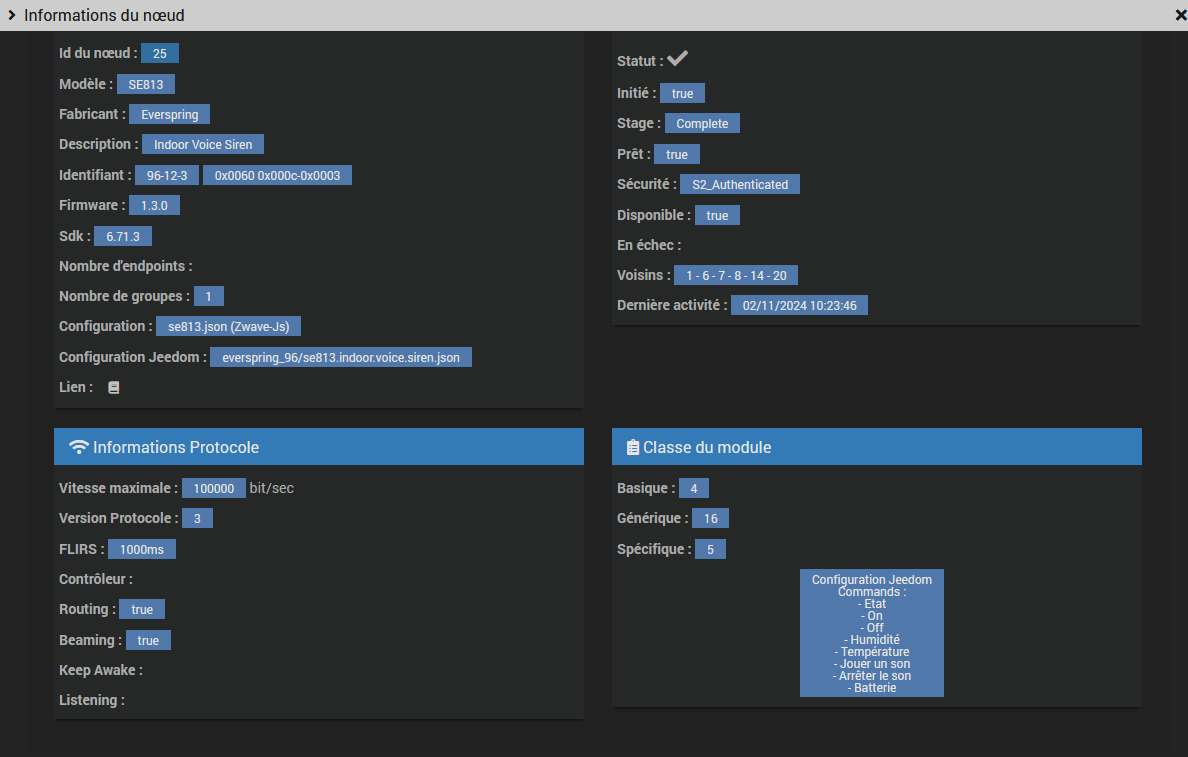The image size is (1188, 757).
Task: Click the Listening label
Action: click(92, 700)
